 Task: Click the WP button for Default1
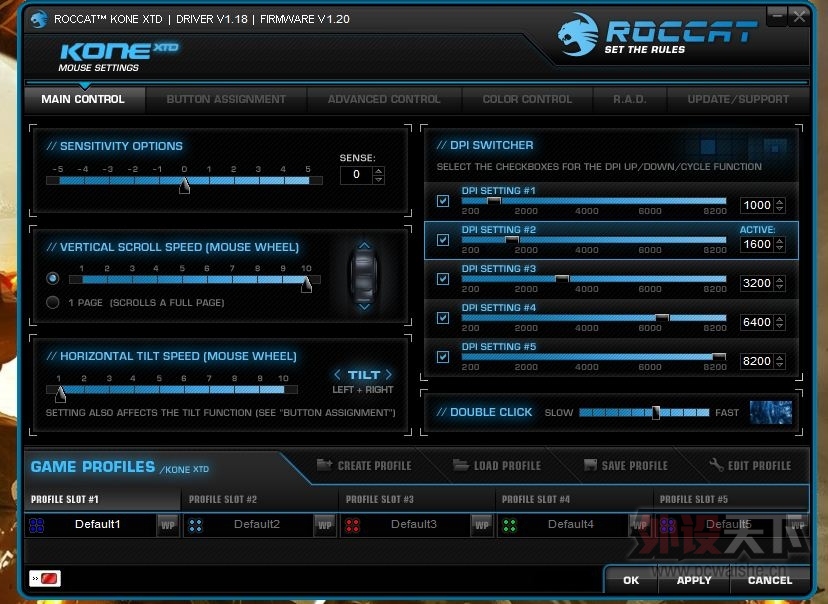click(x=168, y=525)
